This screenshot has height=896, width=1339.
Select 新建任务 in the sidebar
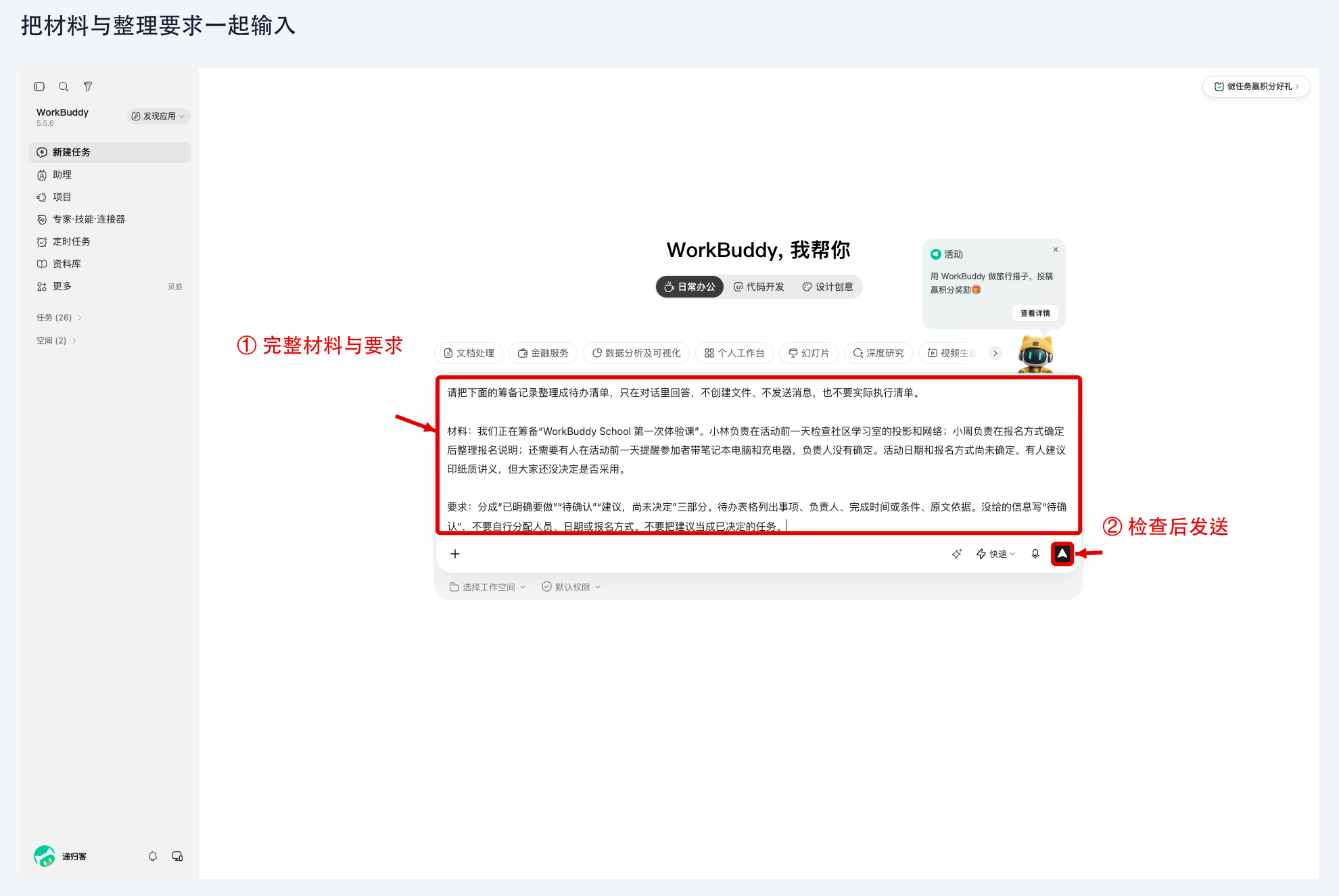110,152
